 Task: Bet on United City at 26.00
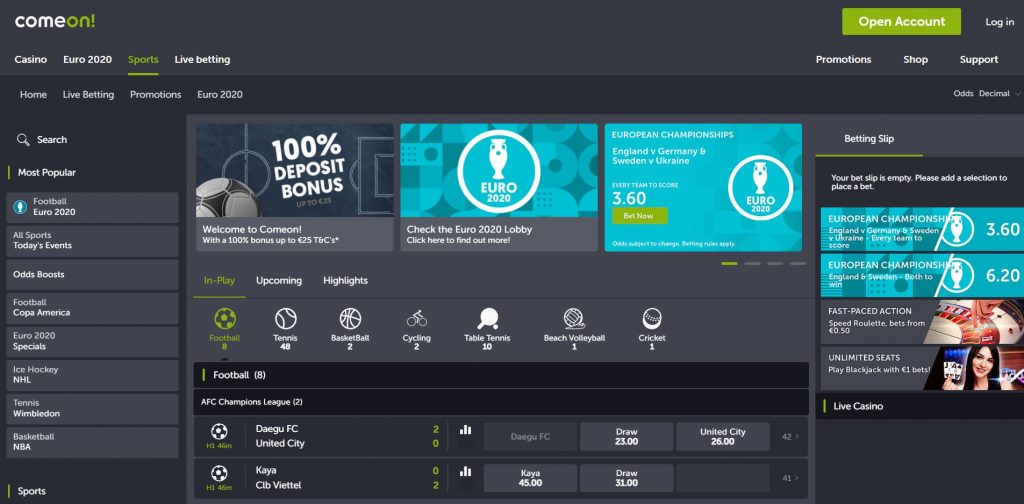[x=722, y=437]
